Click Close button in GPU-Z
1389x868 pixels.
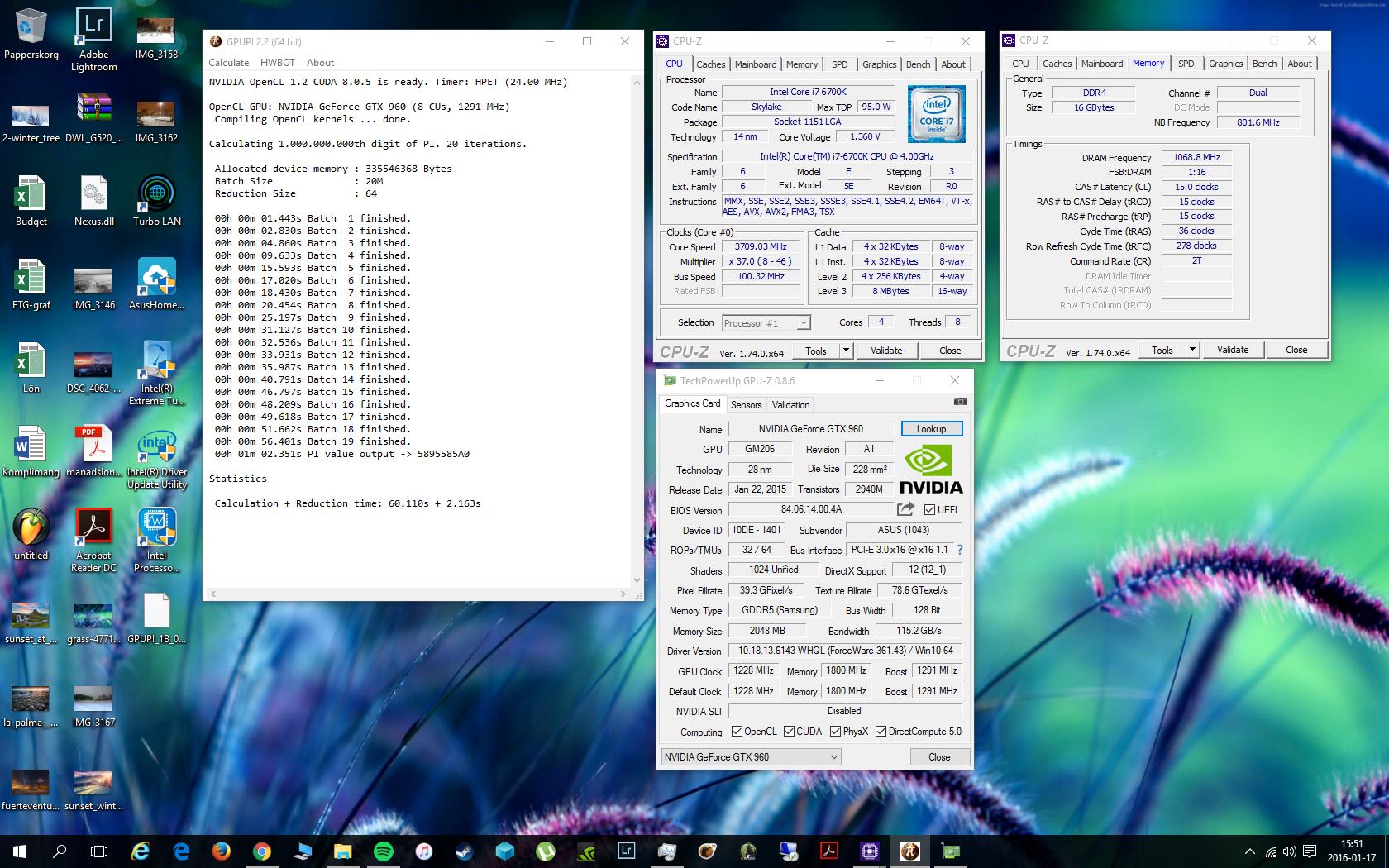(939, 757)
